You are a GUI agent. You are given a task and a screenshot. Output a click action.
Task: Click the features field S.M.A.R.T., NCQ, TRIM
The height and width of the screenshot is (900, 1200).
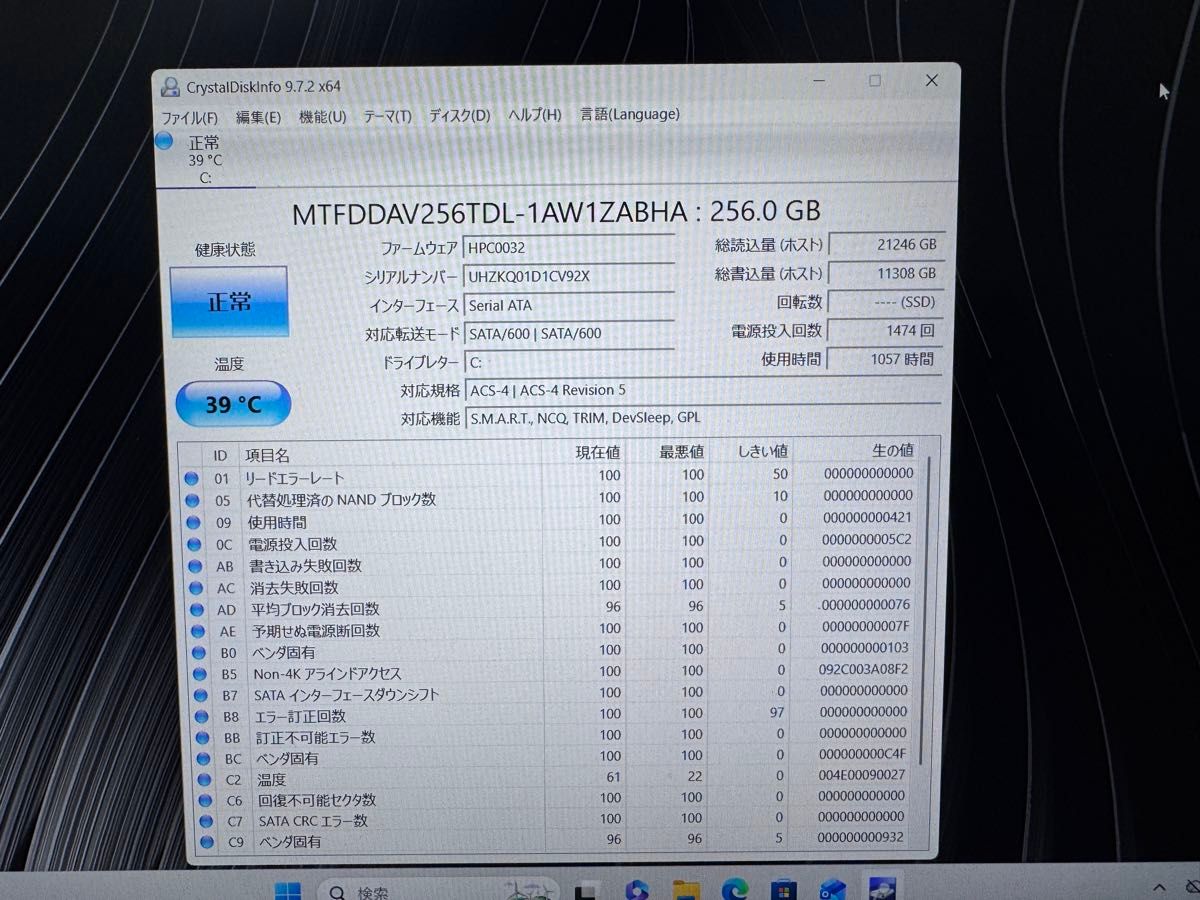tap(702, 418)
